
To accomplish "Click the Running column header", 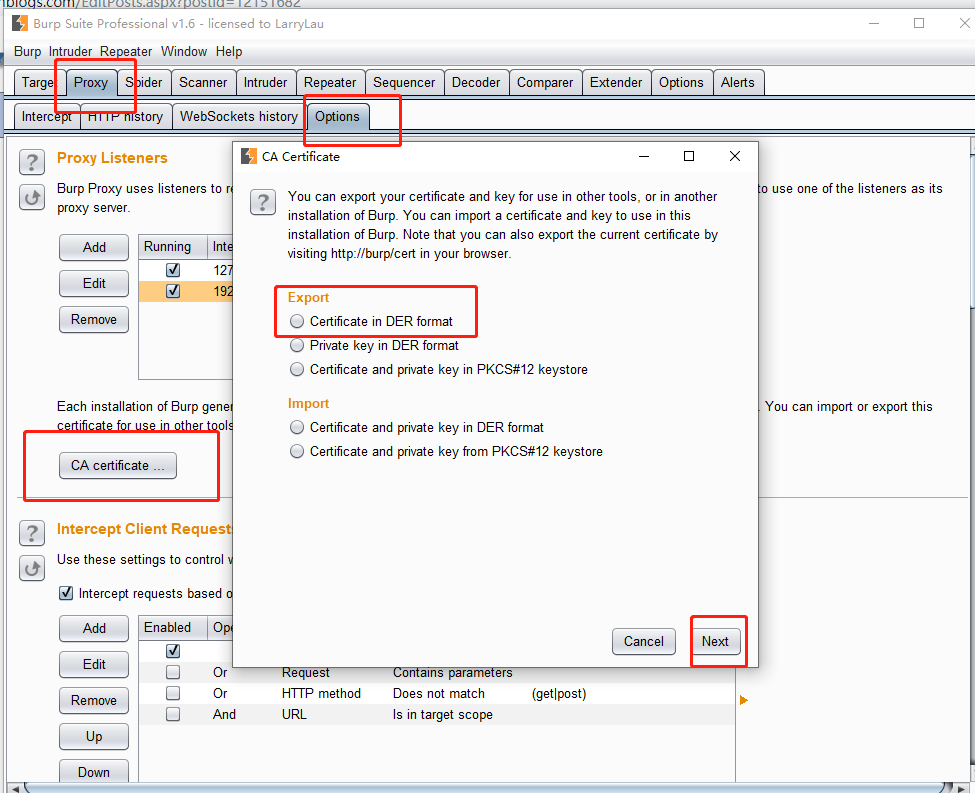I will (173, 247).
